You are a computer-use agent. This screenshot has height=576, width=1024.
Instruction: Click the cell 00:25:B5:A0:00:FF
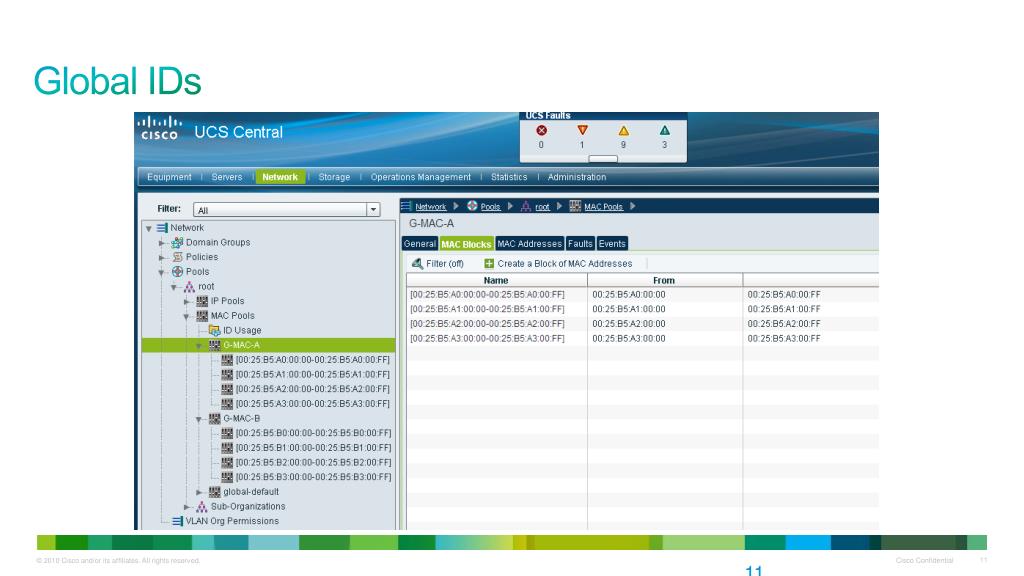pos(784,295)
